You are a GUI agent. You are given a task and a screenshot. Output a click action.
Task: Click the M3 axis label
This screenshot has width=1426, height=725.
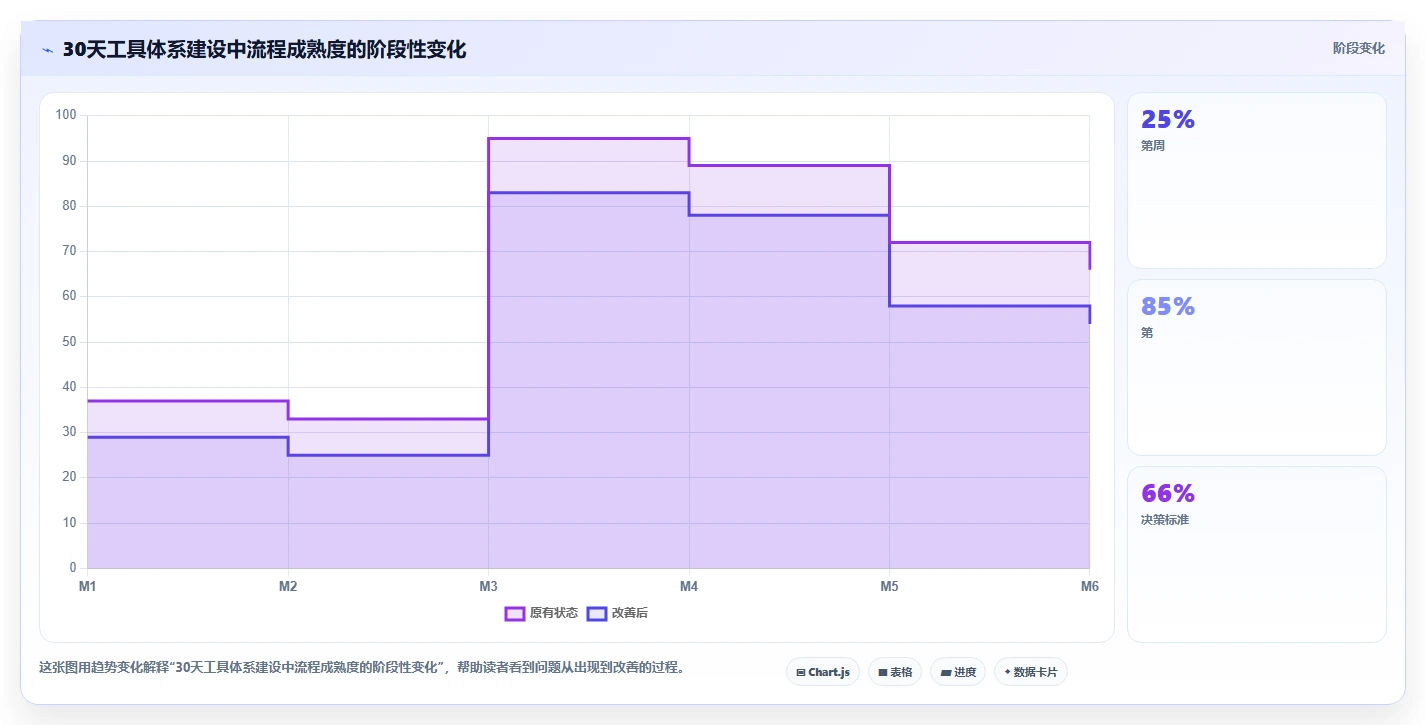488,586
